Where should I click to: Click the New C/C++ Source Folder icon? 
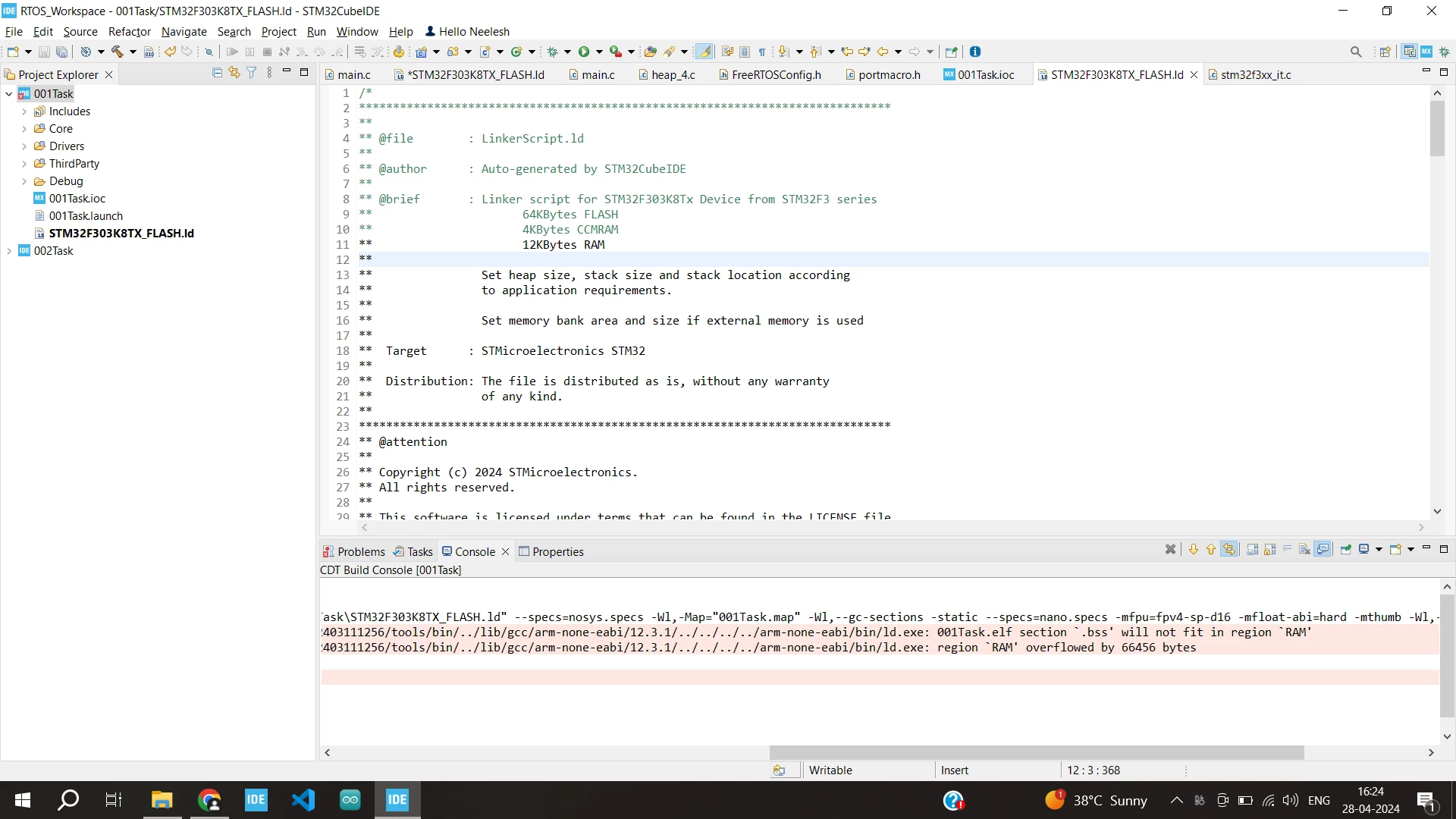pyautogui.click(x=453, y=52)
